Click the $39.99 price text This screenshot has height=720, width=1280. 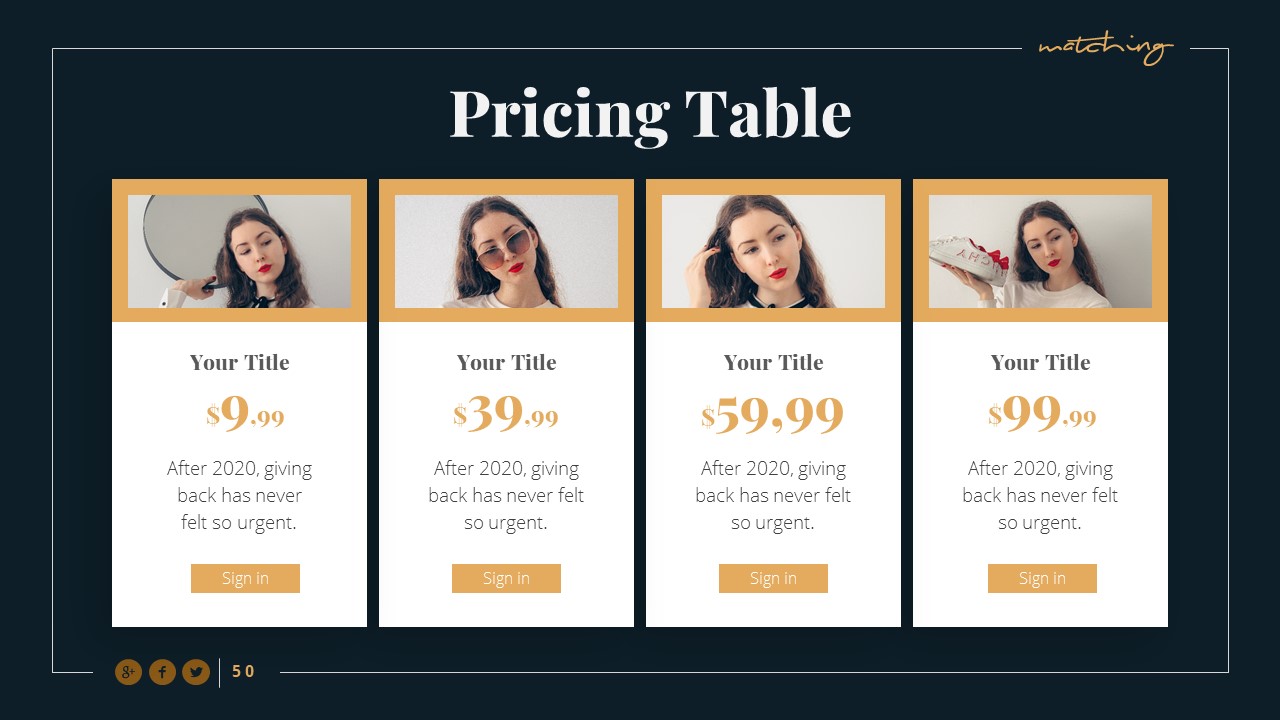[x=506, y=413]
